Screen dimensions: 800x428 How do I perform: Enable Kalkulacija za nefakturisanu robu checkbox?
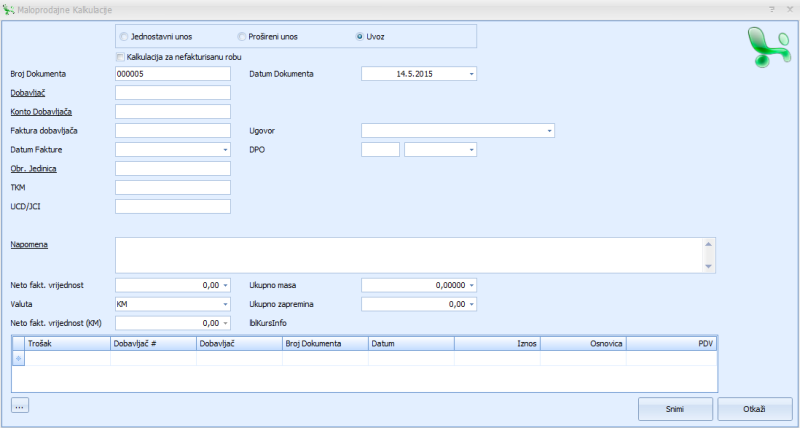point(120,57)
